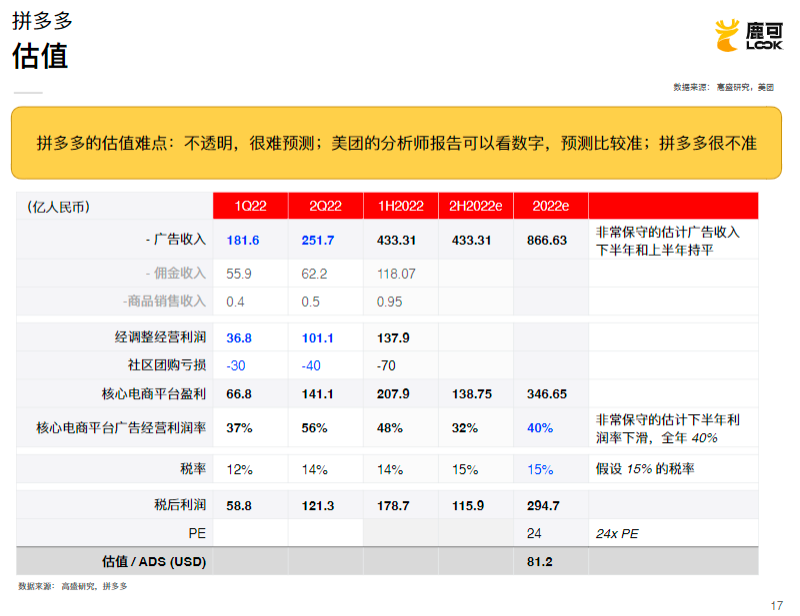
Task: Select the note '24x PE'
Action: (x=617, y=534)
